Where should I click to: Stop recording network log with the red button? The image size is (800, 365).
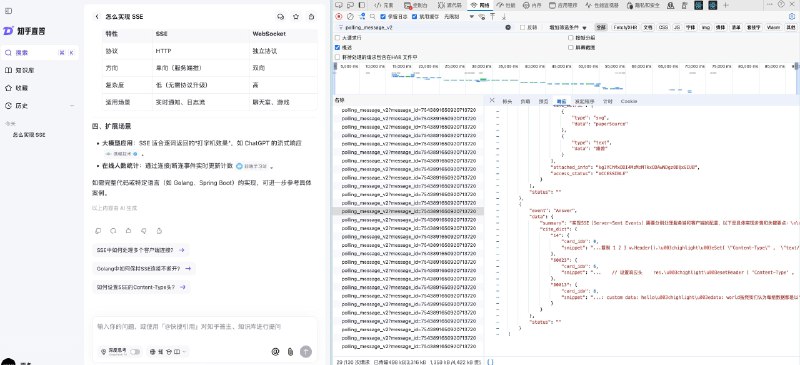[x=339, y=16]
